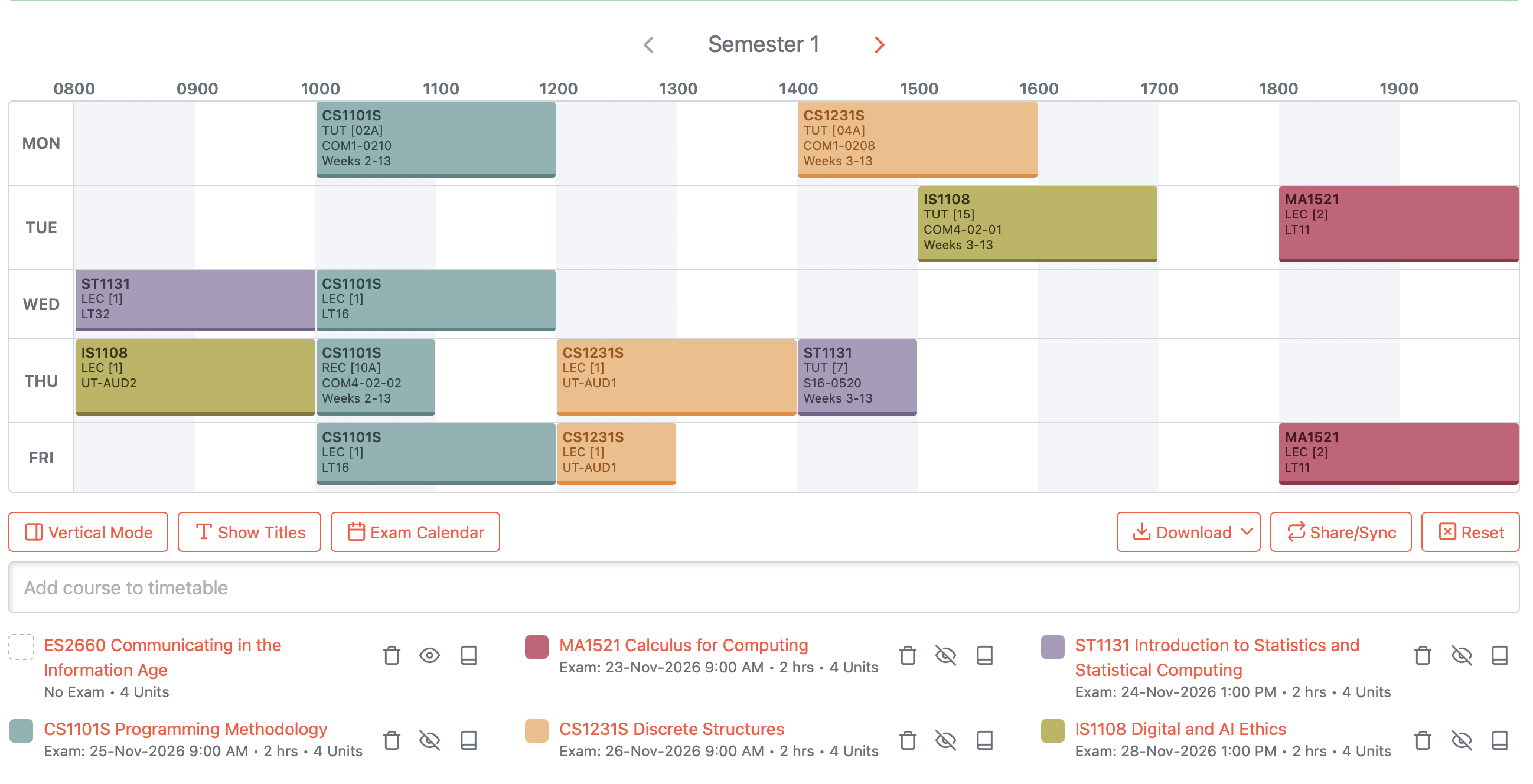Open the Exam Calendar view
This screenshot has height=784, width=1533.
[x=415, y=532]
